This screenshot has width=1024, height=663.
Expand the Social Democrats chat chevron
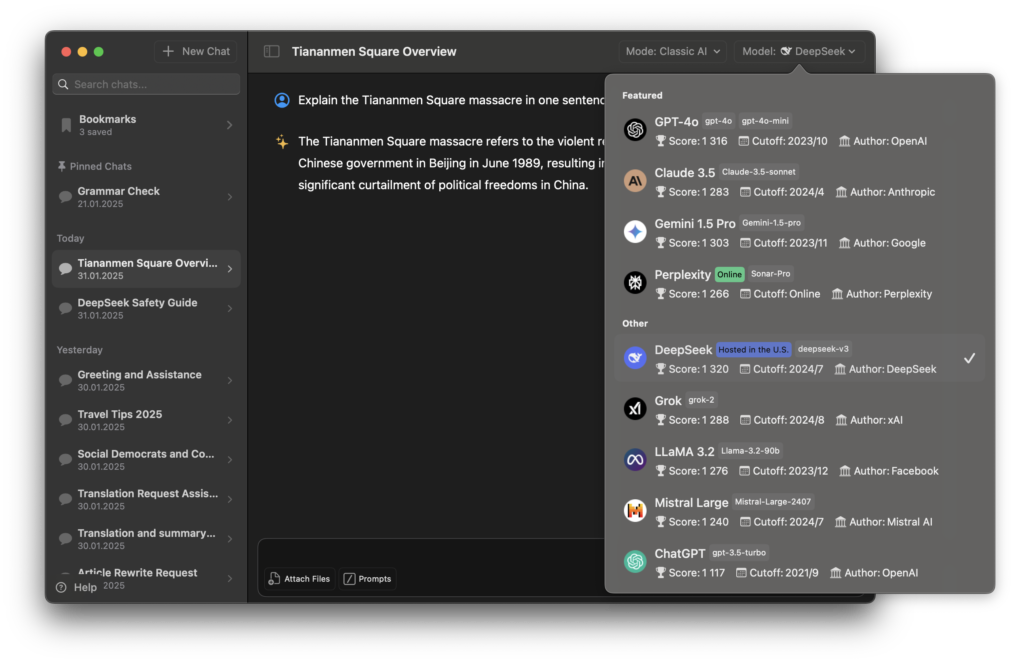230,460
